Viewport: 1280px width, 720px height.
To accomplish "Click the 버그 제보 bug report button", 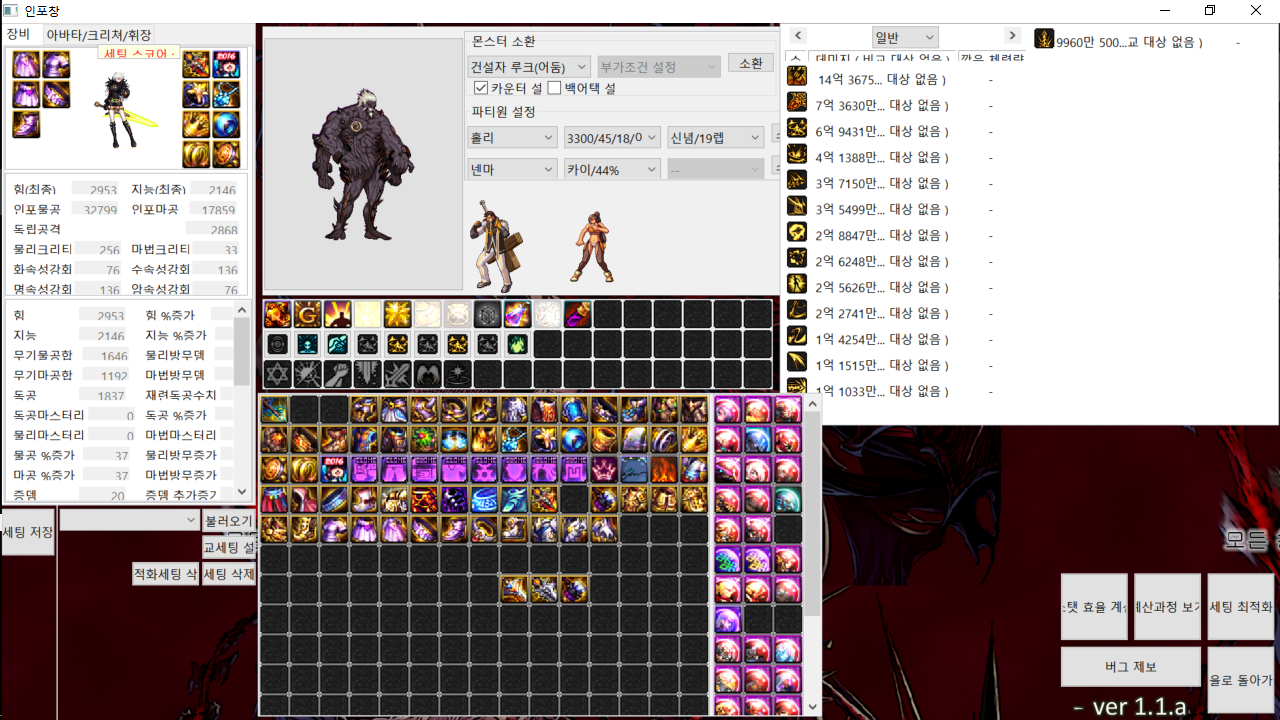I will coord(1131,666).
